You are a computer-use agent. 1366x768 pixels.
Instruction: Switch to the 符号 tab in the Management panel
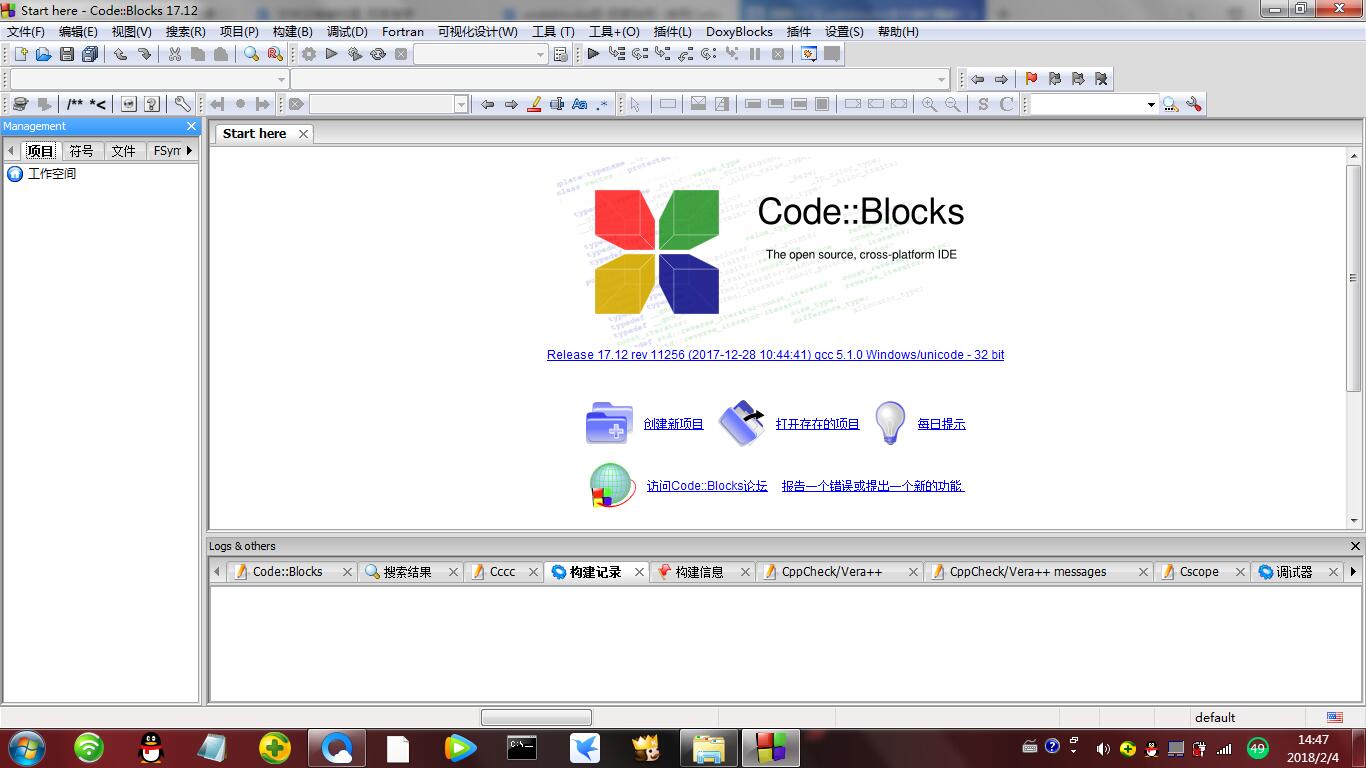click(x=81, y=151)
